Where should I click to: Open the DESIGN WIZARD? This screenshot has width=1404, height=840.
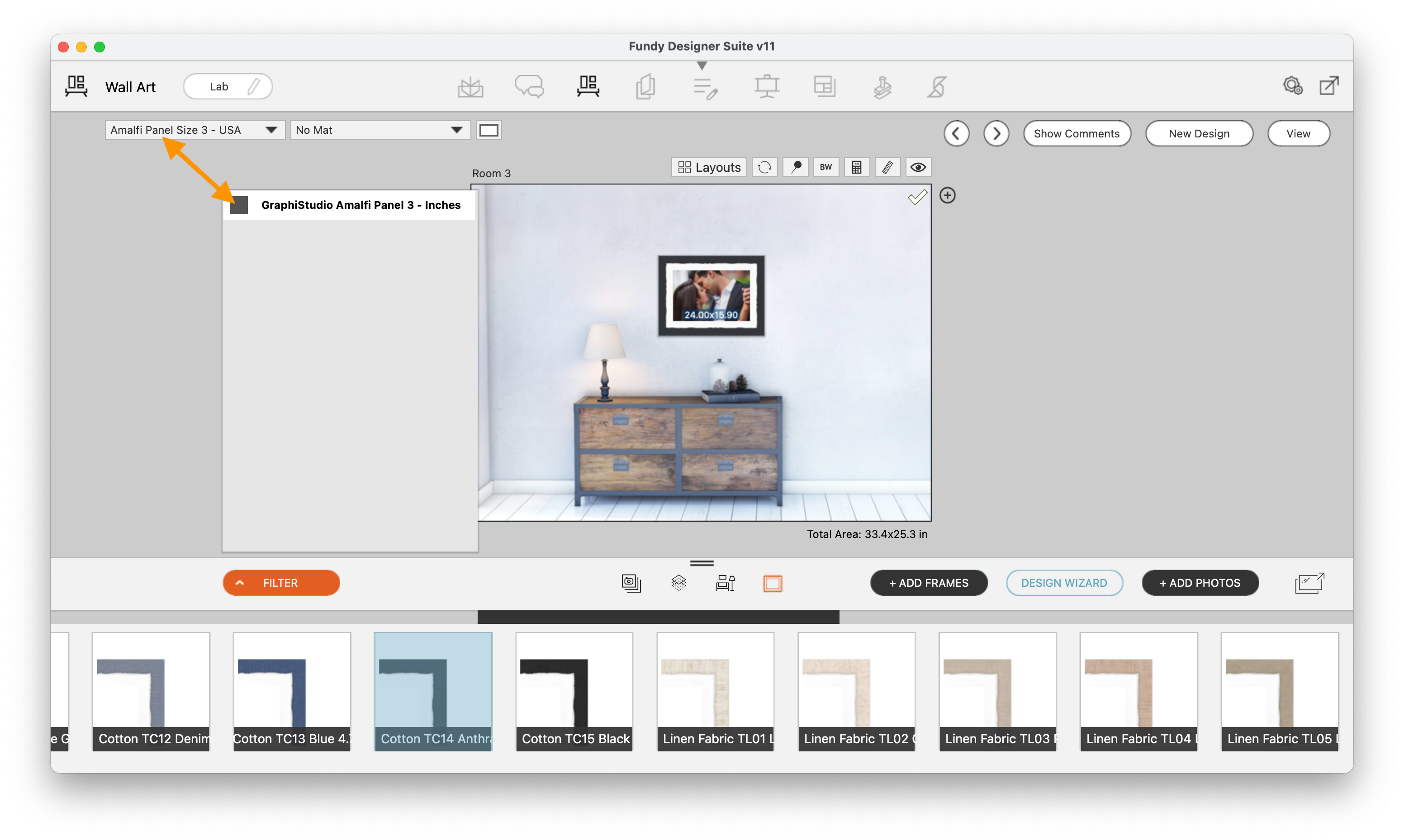point(1064,583)
